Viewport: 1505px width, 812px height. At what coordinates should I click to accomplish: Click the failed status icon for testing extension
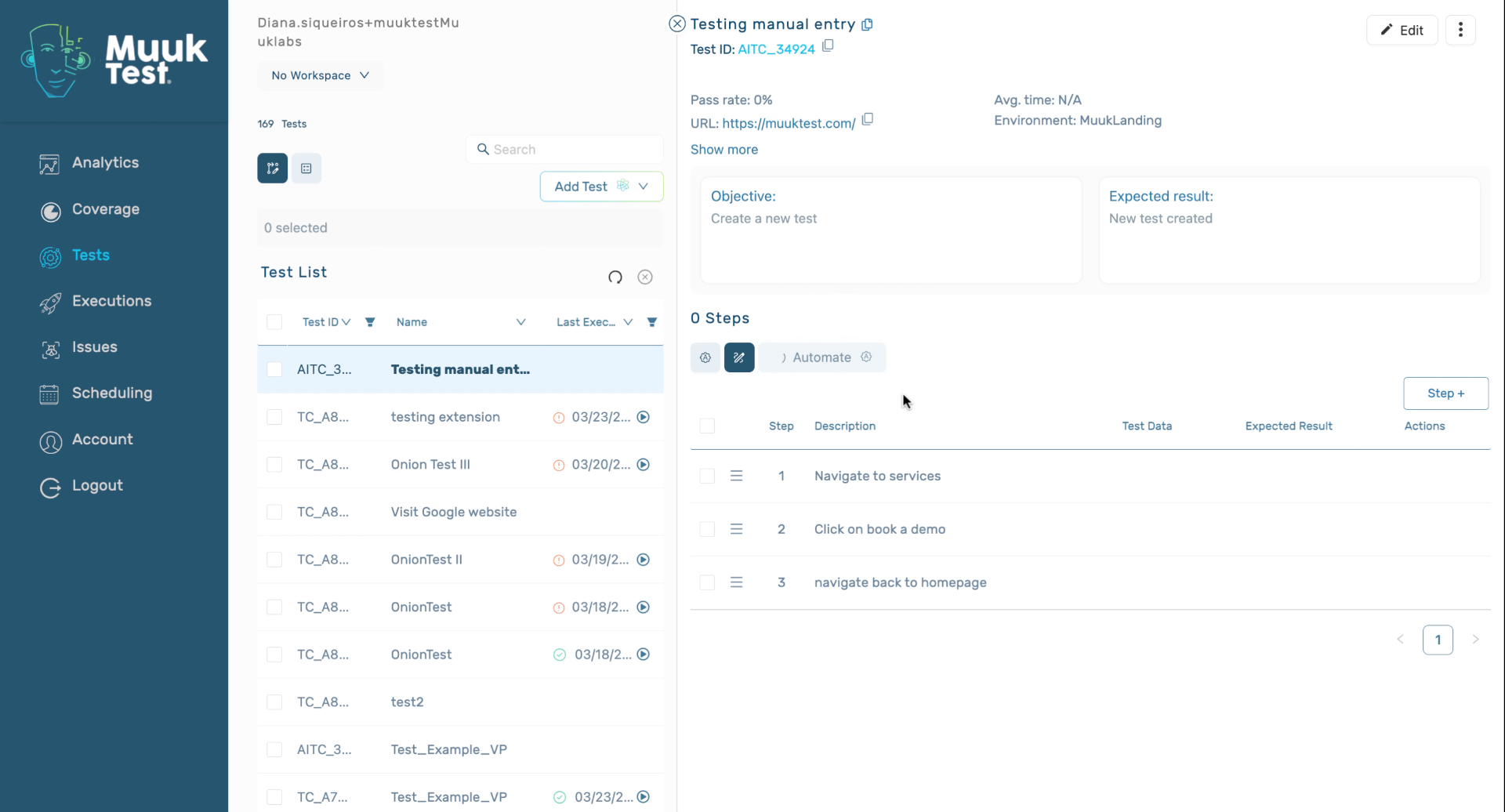click(559, 418)
